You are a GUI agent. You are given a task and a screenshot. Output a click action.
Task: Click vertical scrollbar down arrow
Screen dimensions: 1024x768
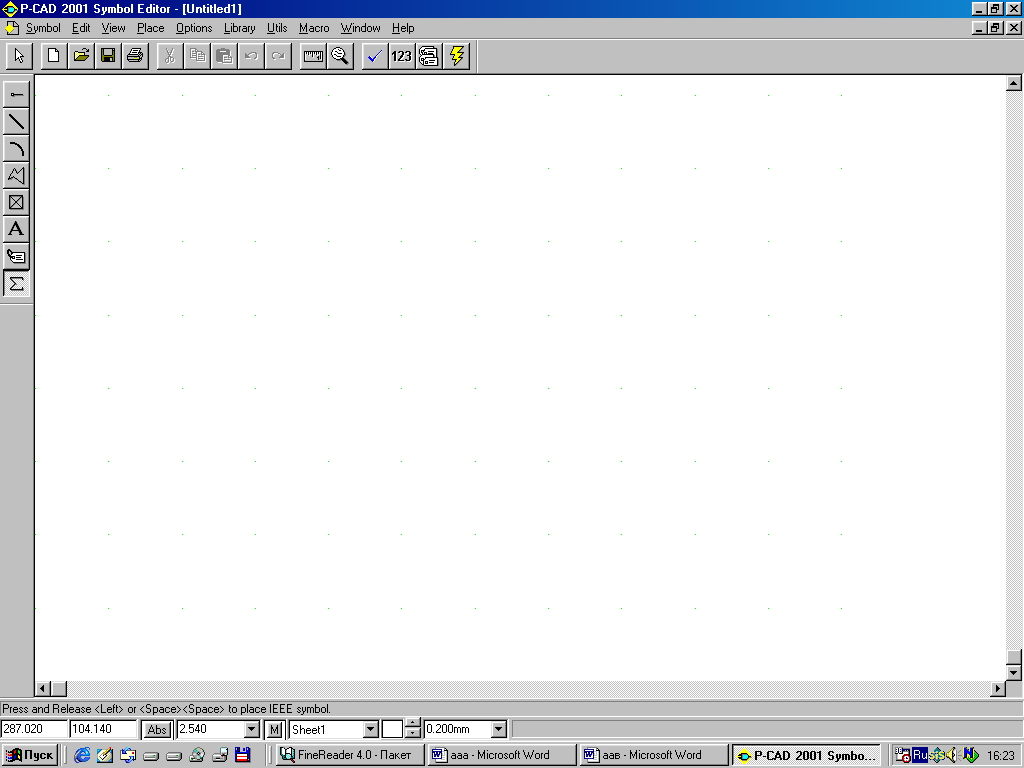pyautogui.click(x=1014, y=673)
